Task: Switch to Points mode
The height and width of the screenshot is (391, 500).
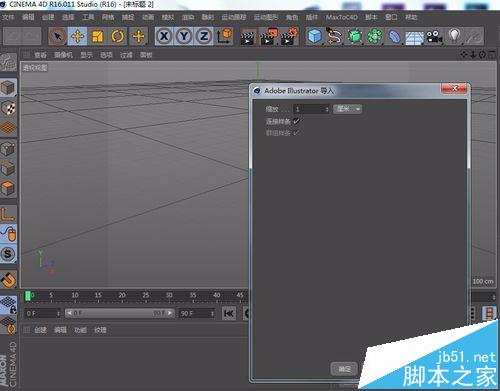Action: pyautogui.click(x=8, y=149)
